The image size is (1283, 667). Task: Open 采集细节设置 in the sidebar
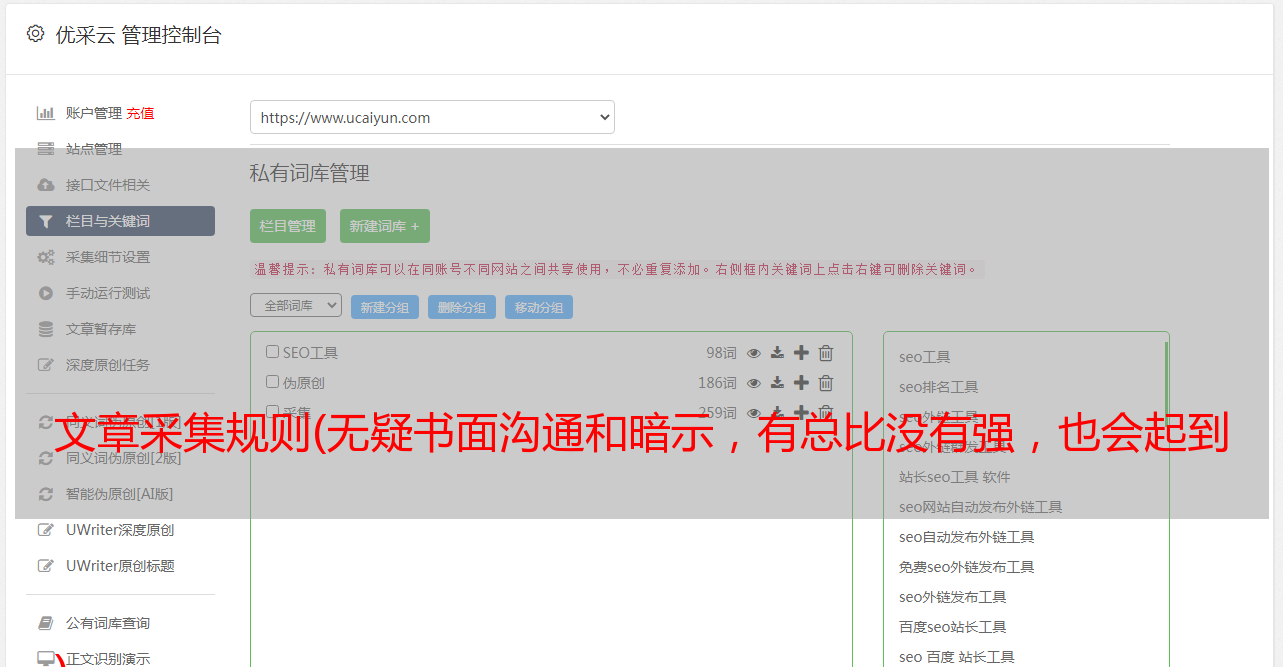[x=108, y=257]
